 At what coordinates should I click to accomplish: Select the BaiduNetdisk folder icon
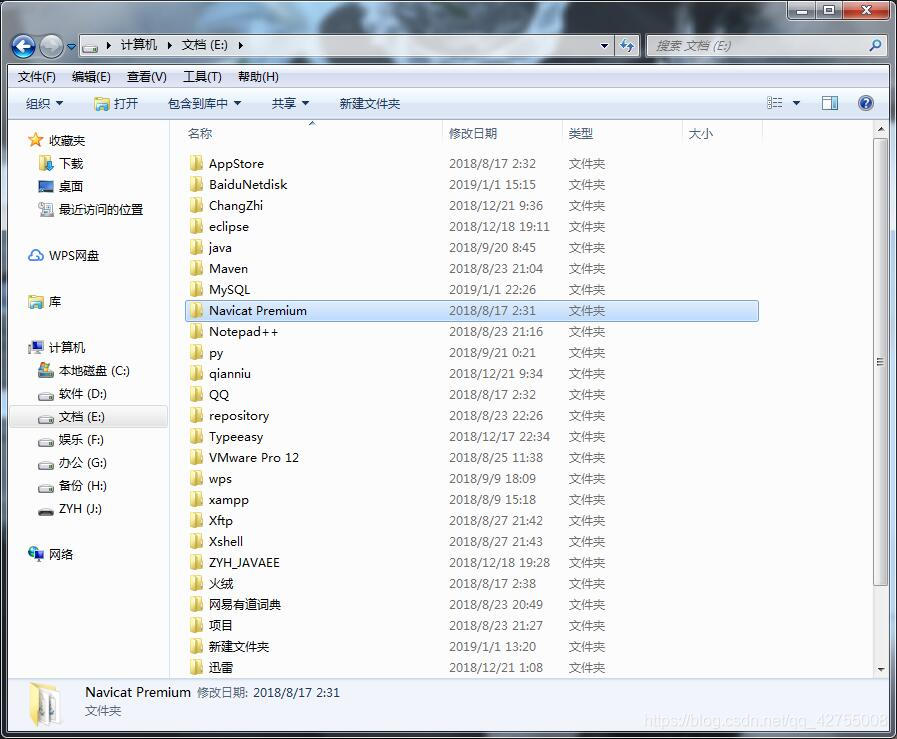click(196, 184)
